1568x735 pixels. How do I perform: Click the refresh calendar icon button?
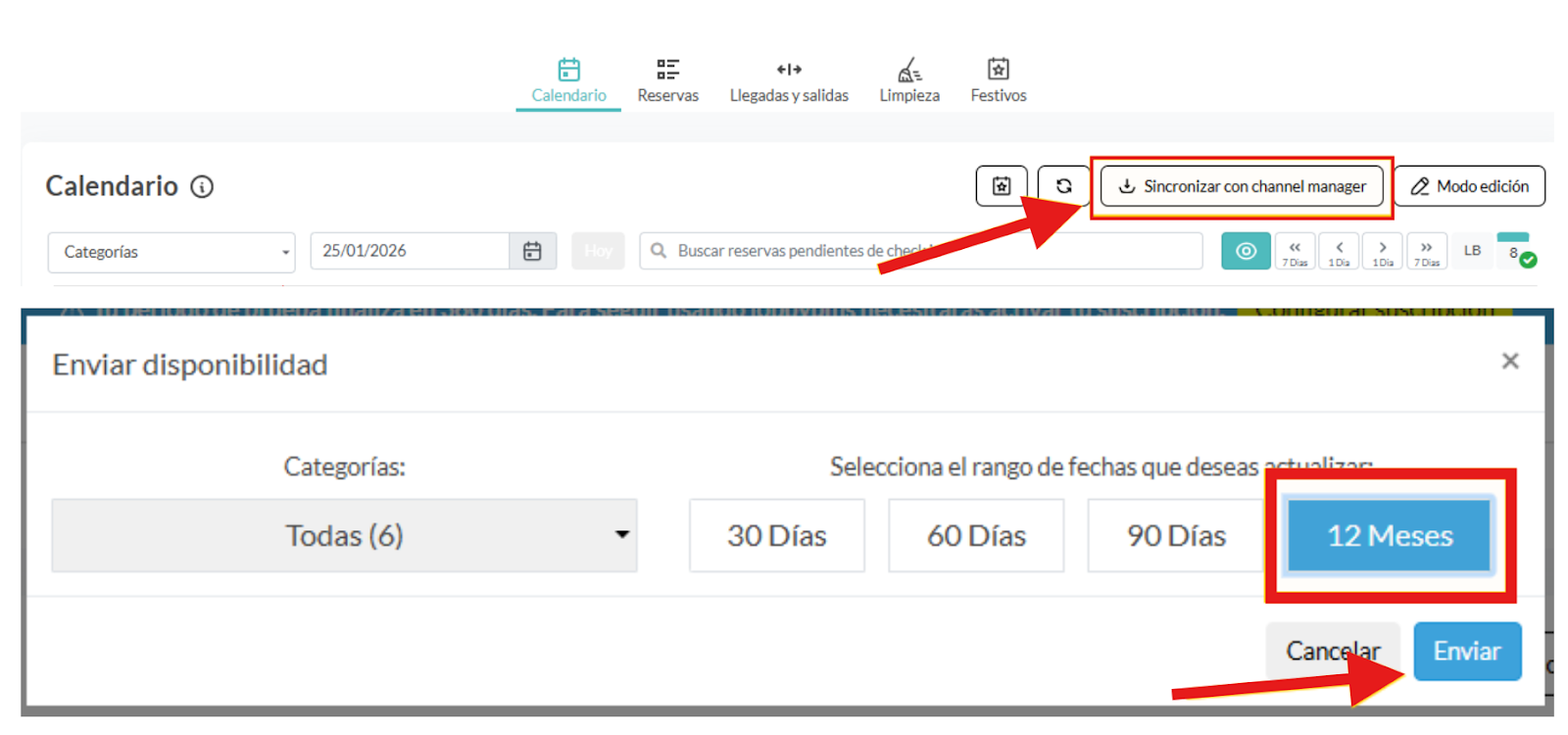coord(1063,186)
